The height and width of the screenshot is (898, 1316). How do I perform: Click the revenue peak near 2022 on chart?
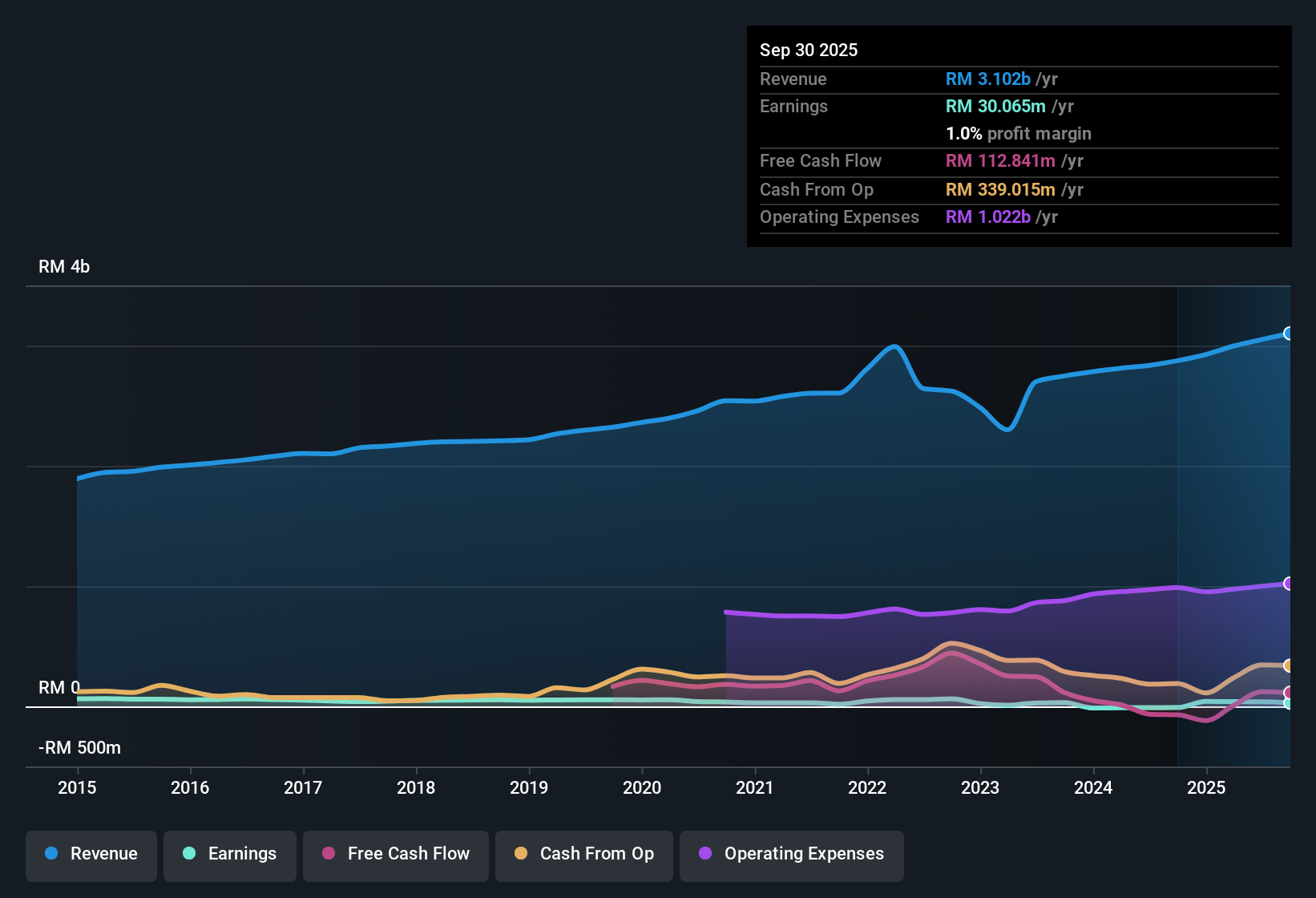893,346
